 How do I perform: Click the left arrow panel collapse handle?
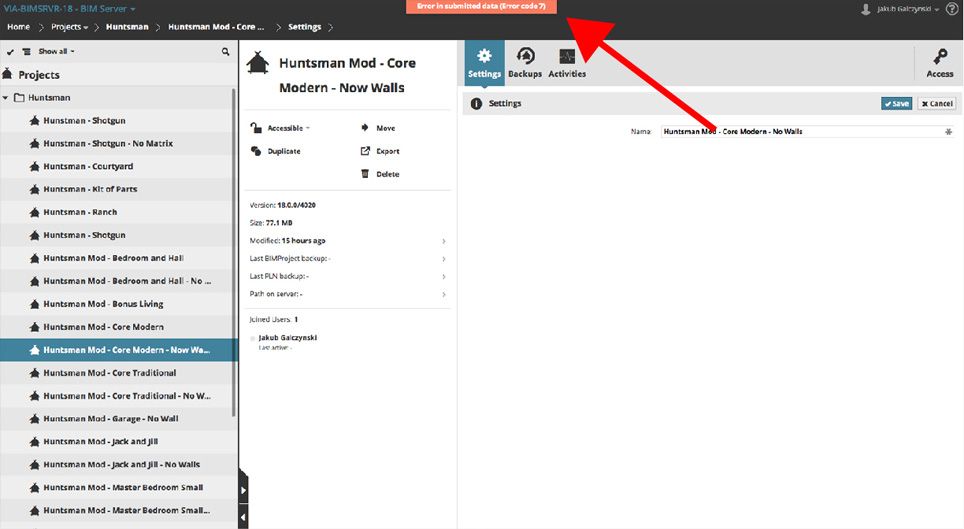click(x=243, y=517)
